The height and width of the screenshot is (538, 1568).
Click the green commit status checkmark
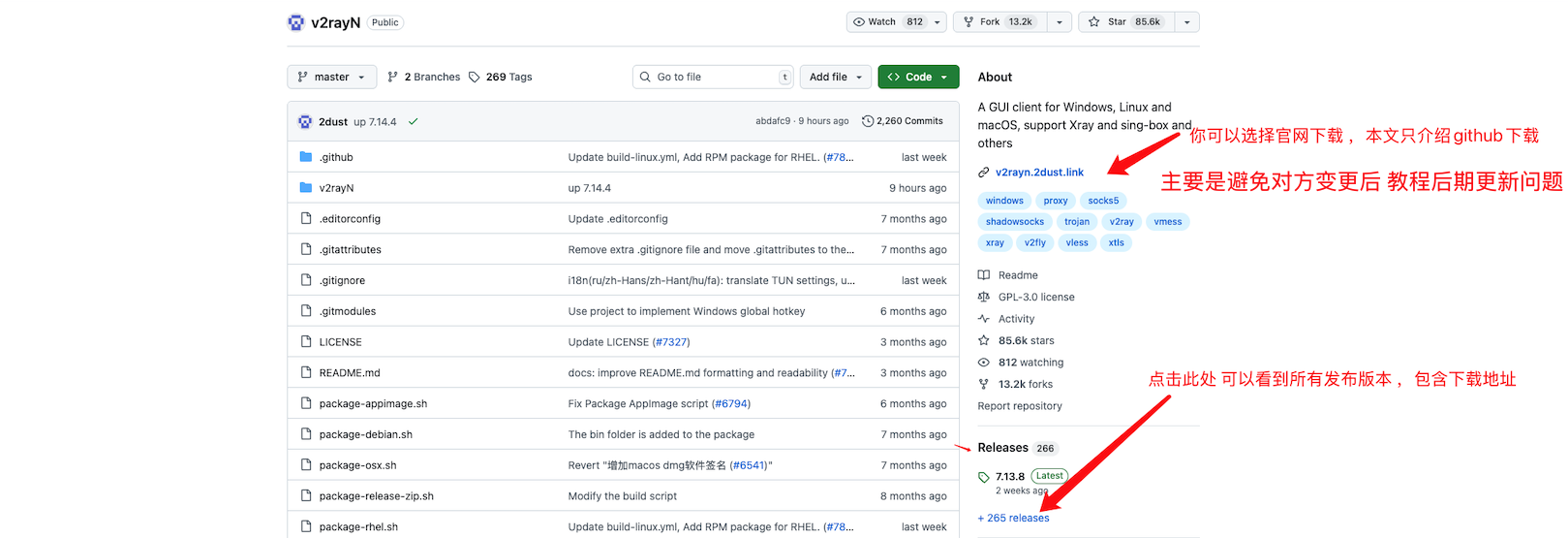(x=414, y=121)
